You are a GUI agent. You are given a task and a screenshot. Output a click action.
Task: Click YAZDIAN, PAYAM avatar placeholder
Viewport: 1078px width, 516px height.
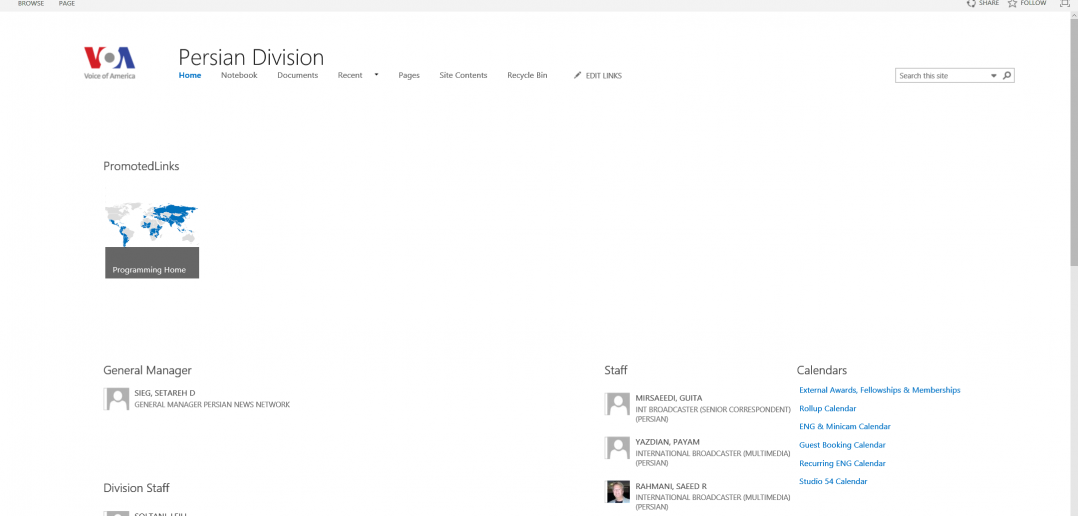[618, 448]
